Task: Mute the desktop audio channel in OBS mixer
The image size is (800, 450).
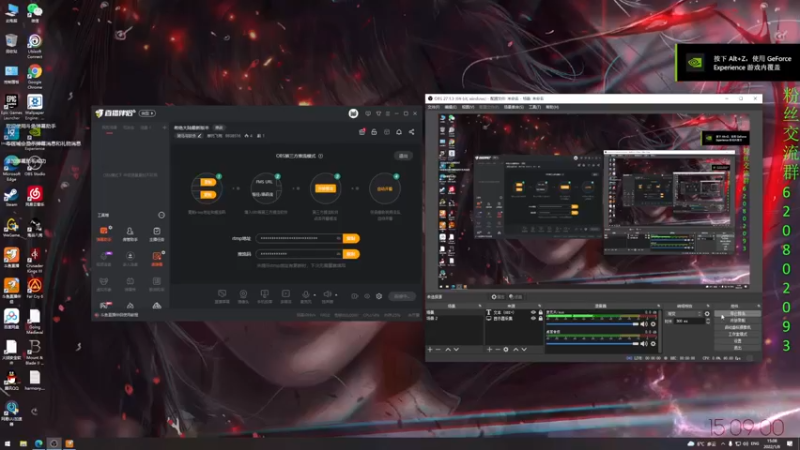Action: click(644, 343)
